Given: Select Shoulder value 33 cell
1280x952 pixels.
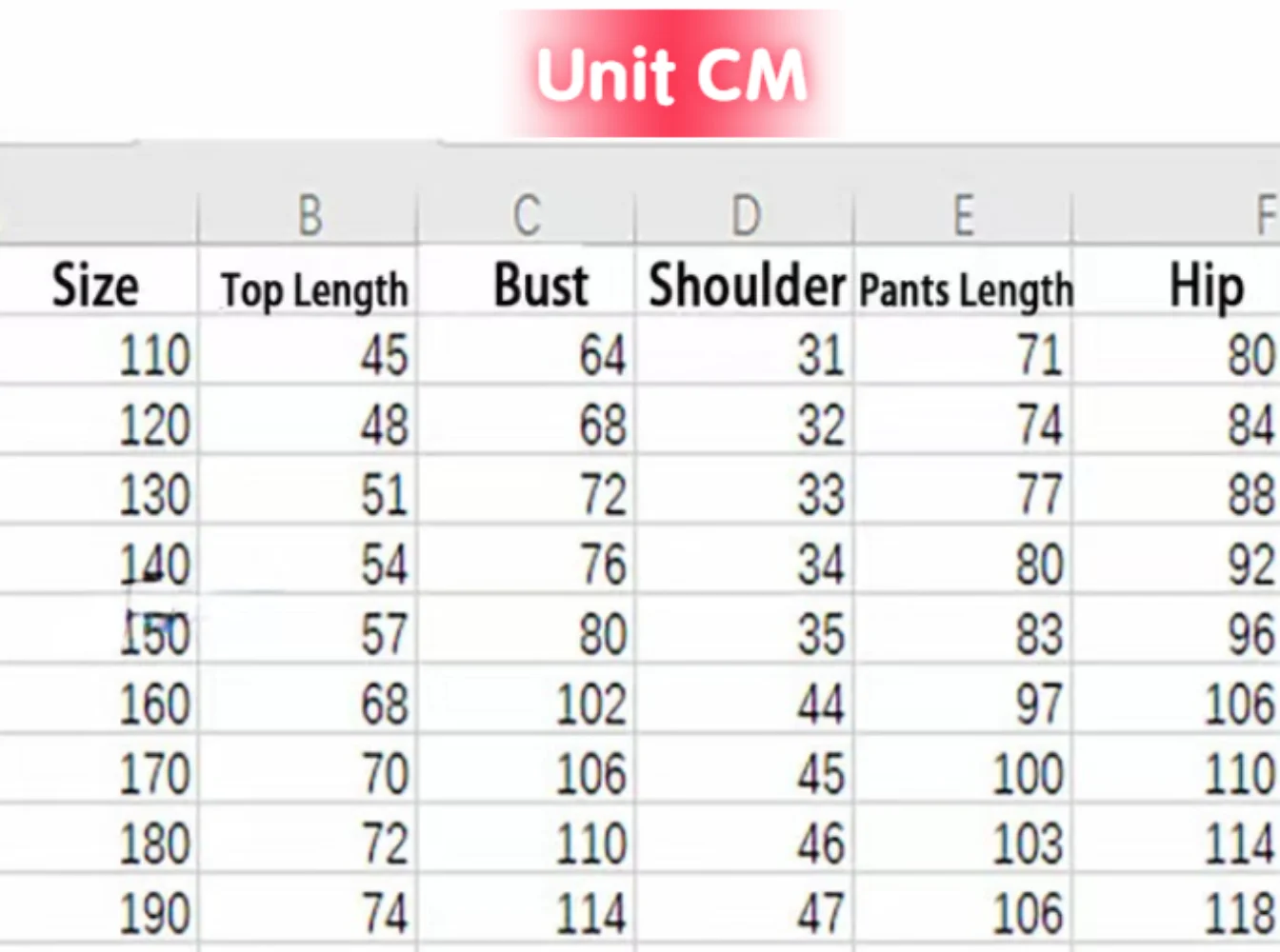Looking at the screenshot, I should 820,496.
